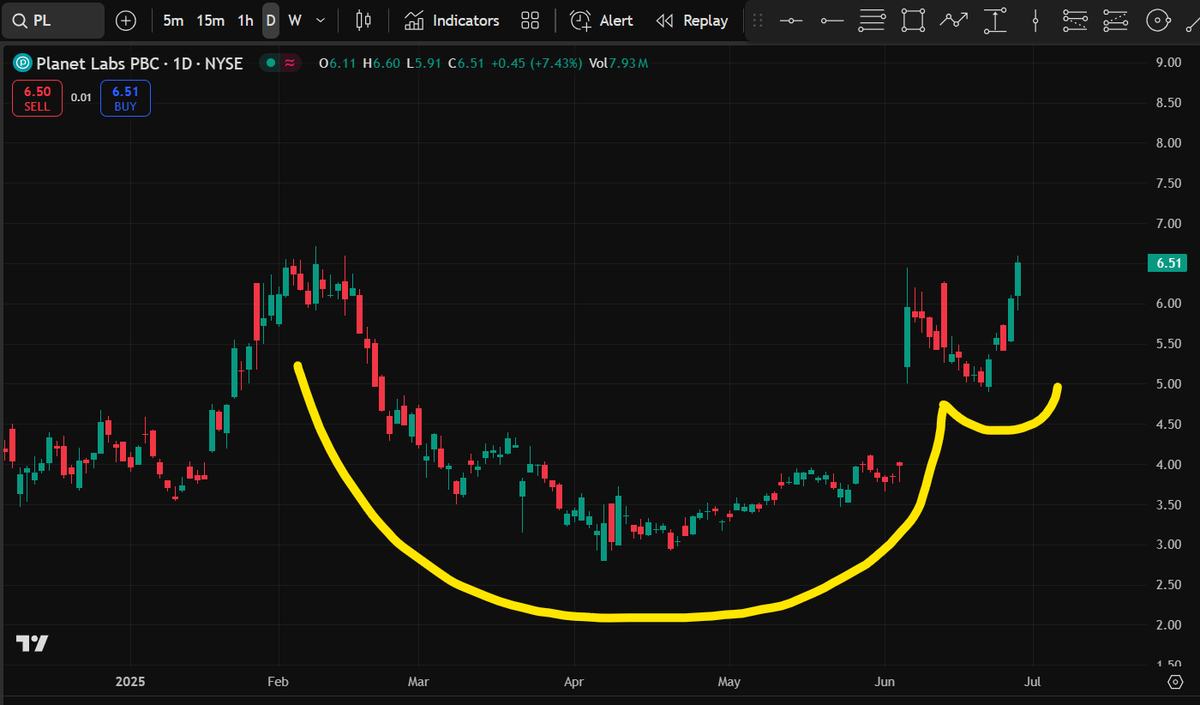The width and height of the screenshot is (1200, 705).
Task: Click the 6.50 SELL button
Action: pyautogui.click(x=37, y=98)
